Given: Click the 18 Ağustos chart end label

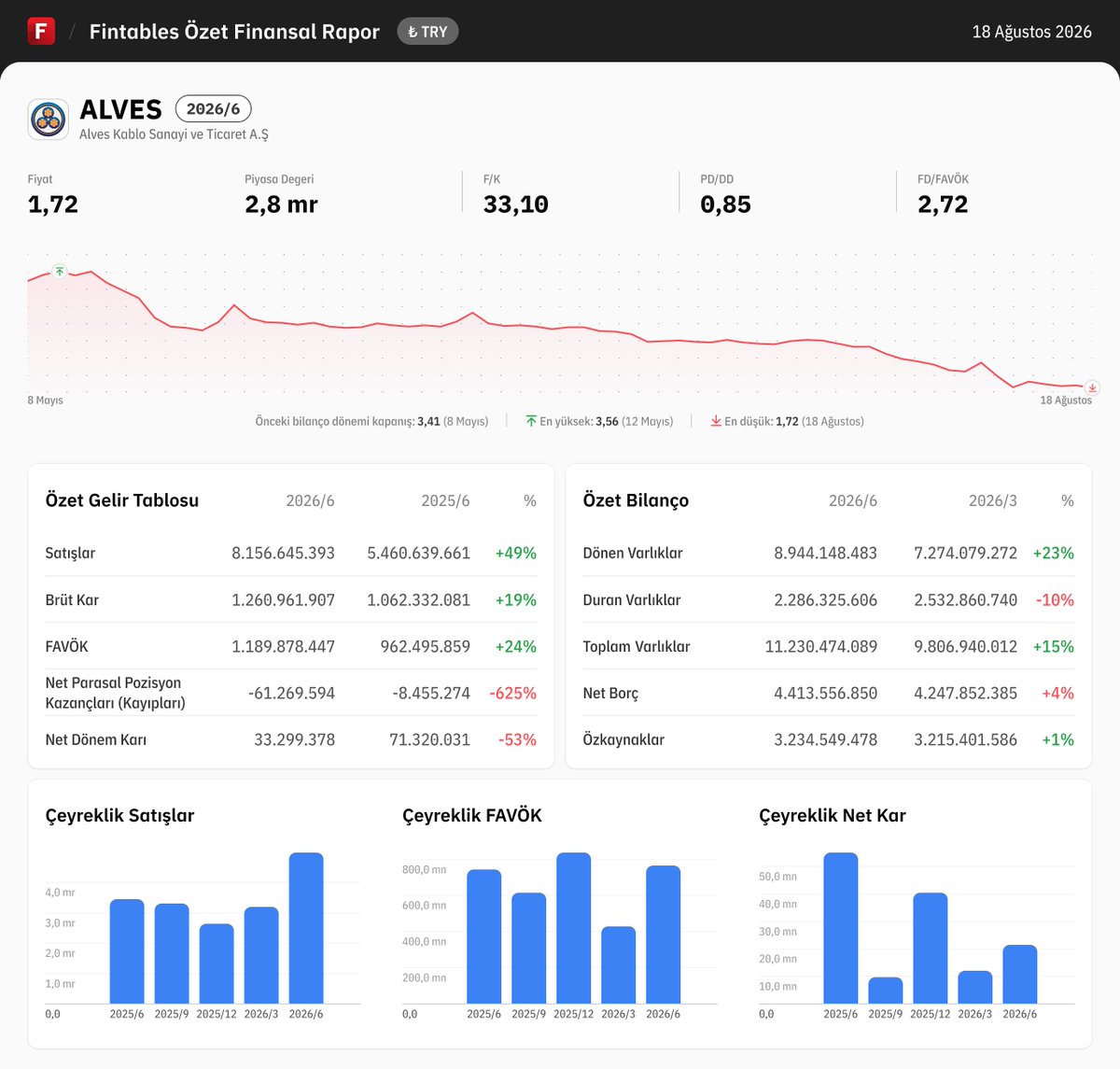Looking at the screenshot, I should (x=1066, y=401).
